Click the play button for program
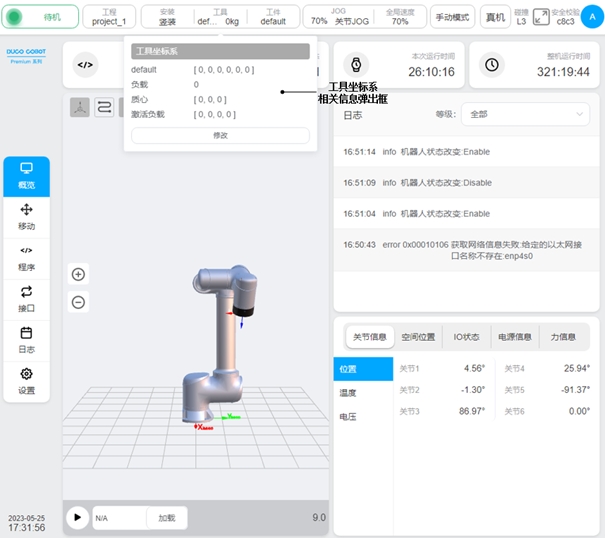 click(x=77, y=518)
